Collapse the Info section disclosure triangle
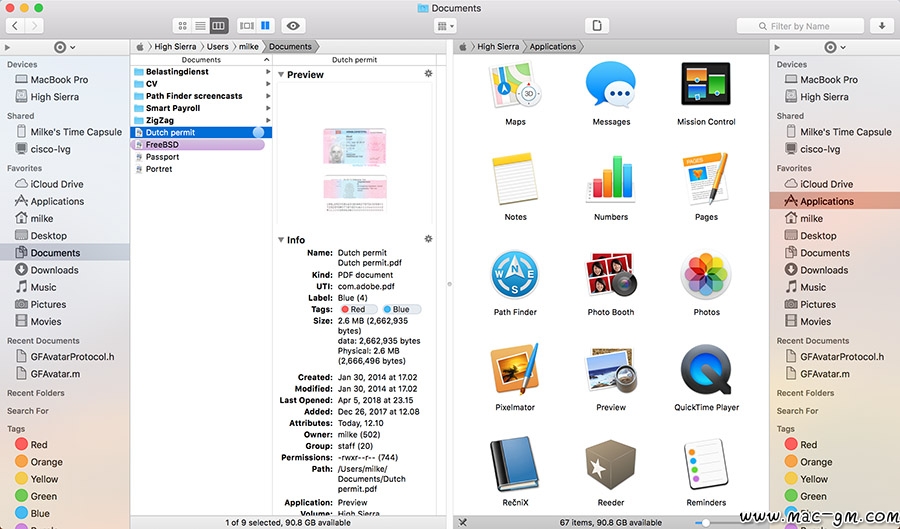900x529 pixels. coord(281,240)
